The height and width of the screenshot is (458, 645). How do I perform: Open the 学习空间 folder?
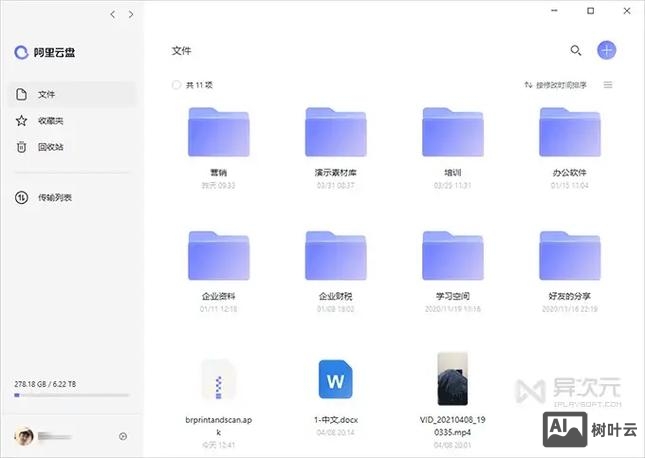[452, 256]
